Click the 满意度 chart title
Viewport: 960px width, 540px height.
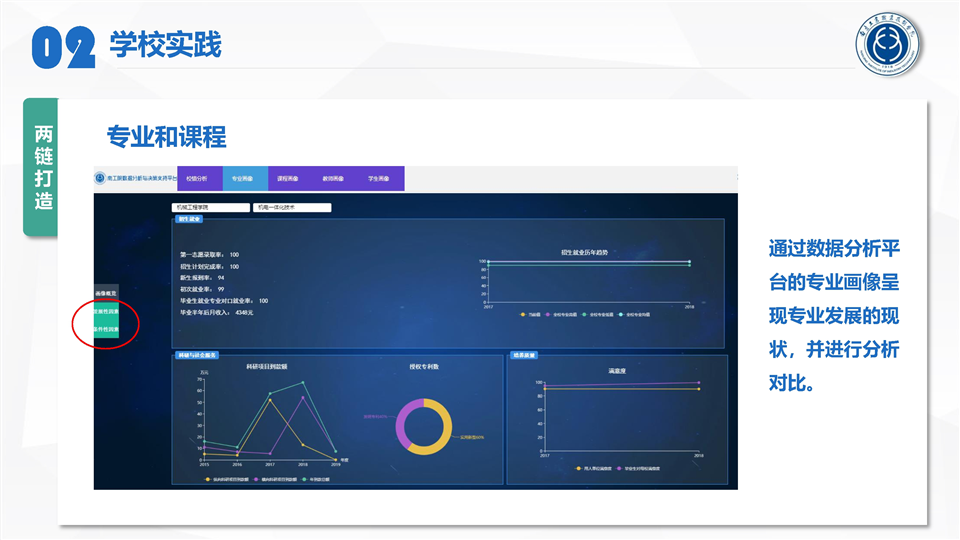point(617,371)
